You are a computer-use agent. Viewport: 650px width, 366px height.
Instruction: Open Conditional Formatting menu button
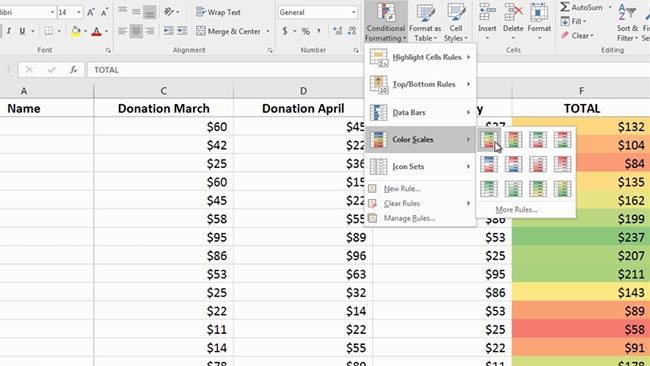click(386, 22)
